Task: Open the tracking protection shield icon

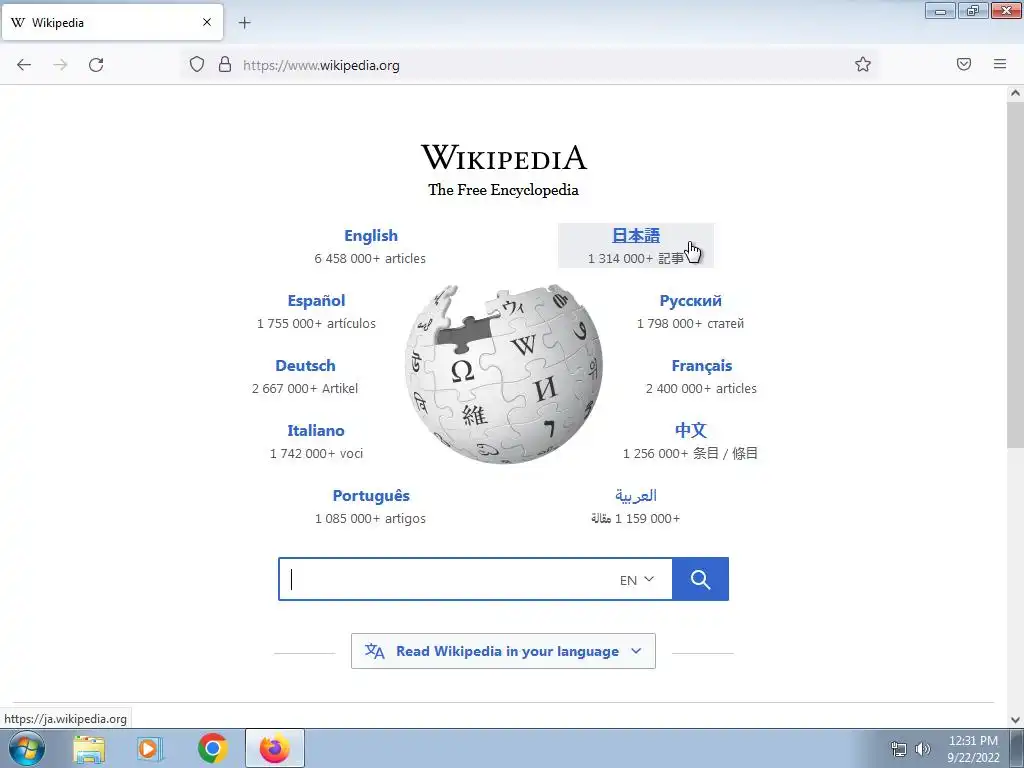Action: coord(197,64)
